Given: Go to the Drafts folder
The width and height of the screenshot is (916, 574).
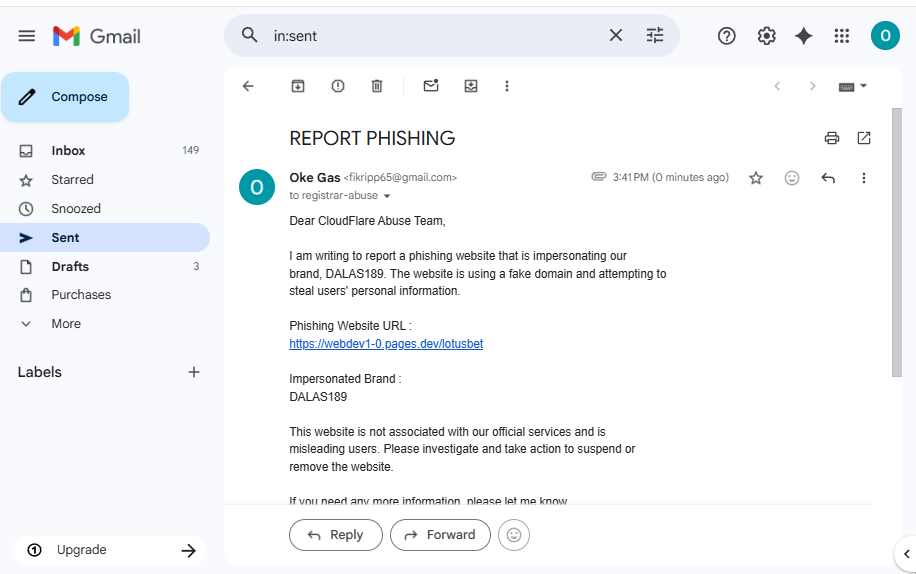Looking at the screenshot, I should click(x=70, y=267).
